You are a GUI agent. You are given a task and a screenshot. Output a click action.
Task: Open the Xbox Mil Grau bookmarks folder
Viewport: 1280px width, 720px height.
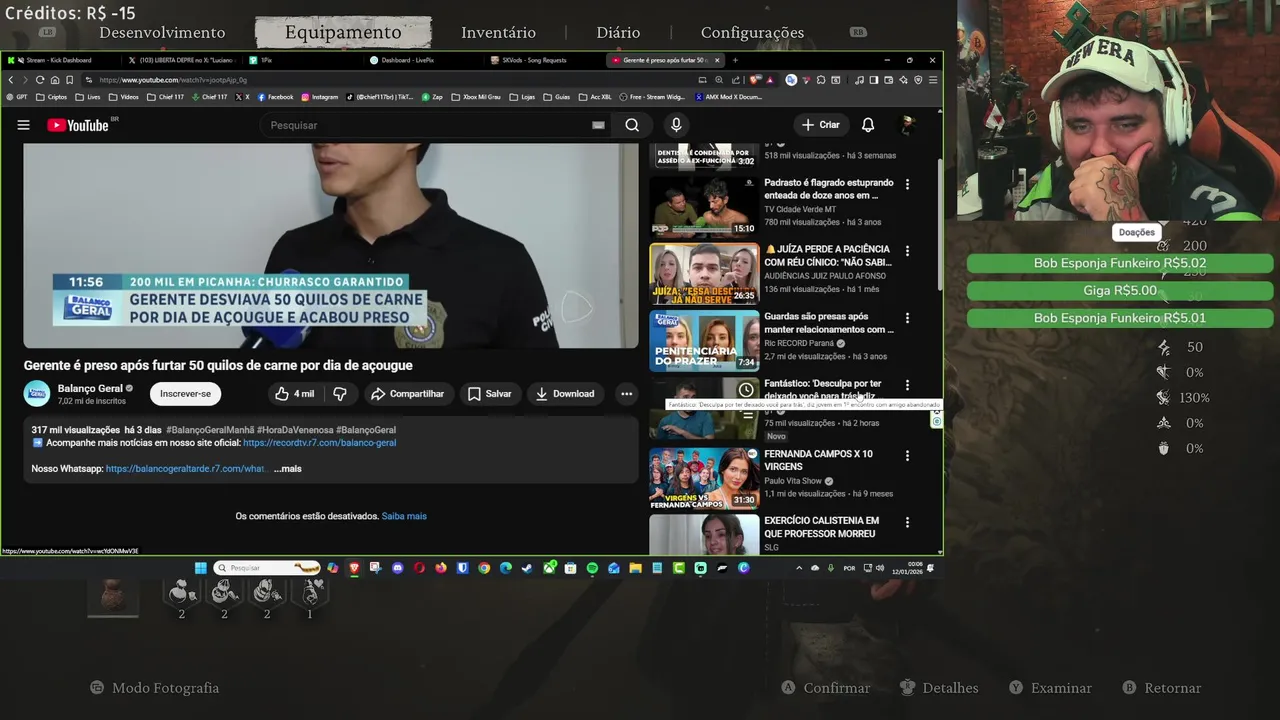[x=476, y=97]
